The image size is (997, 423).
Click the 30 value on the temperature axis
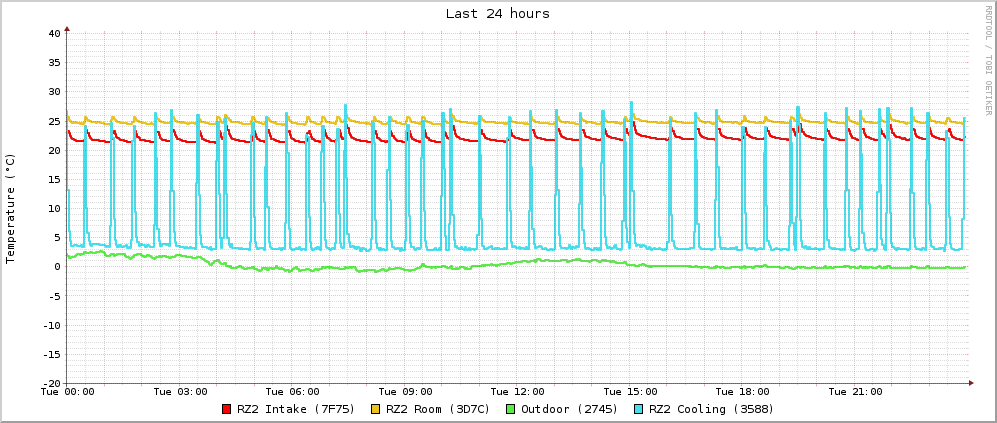coord(54,92)
